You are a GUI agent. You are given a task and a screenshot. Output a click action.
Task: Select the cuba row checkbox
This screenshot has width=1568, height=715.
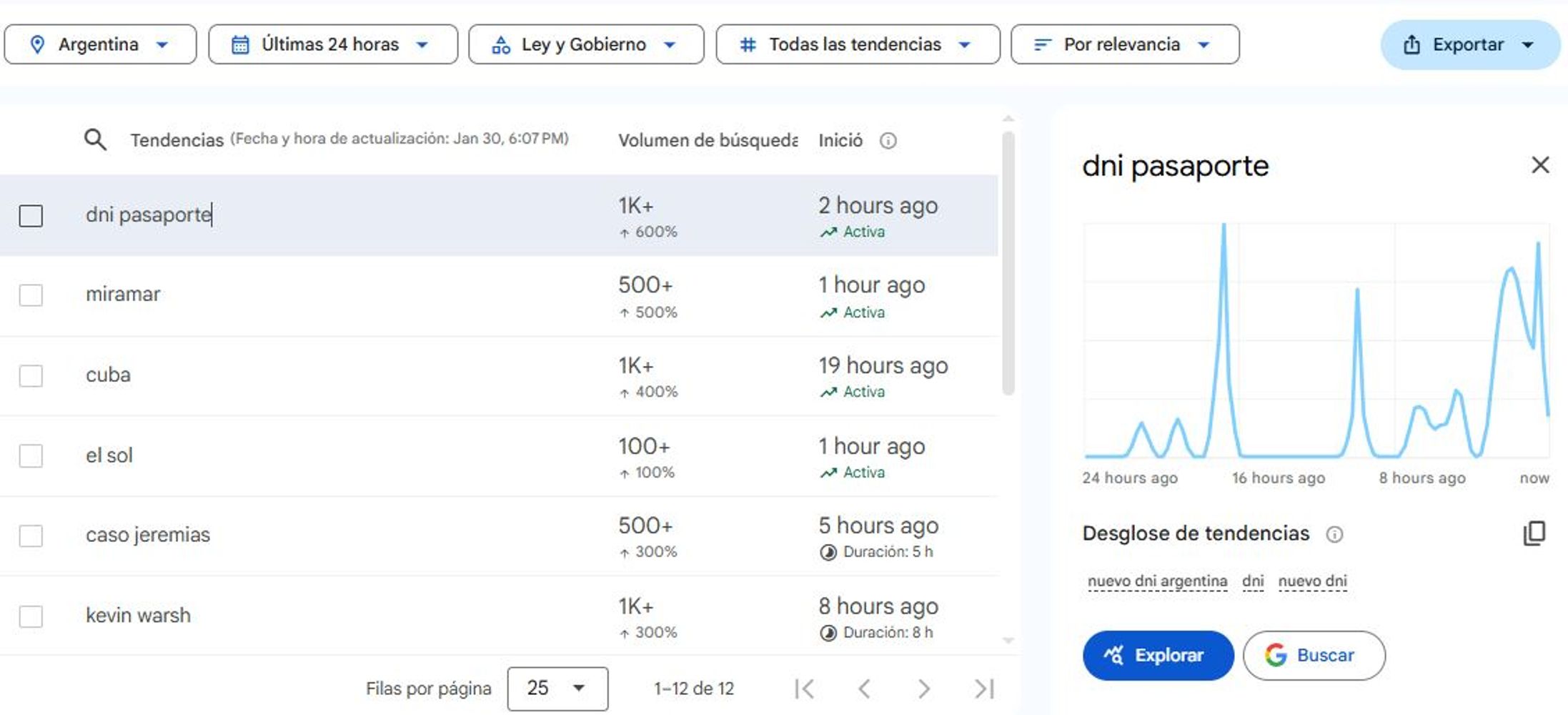(31, 375)
